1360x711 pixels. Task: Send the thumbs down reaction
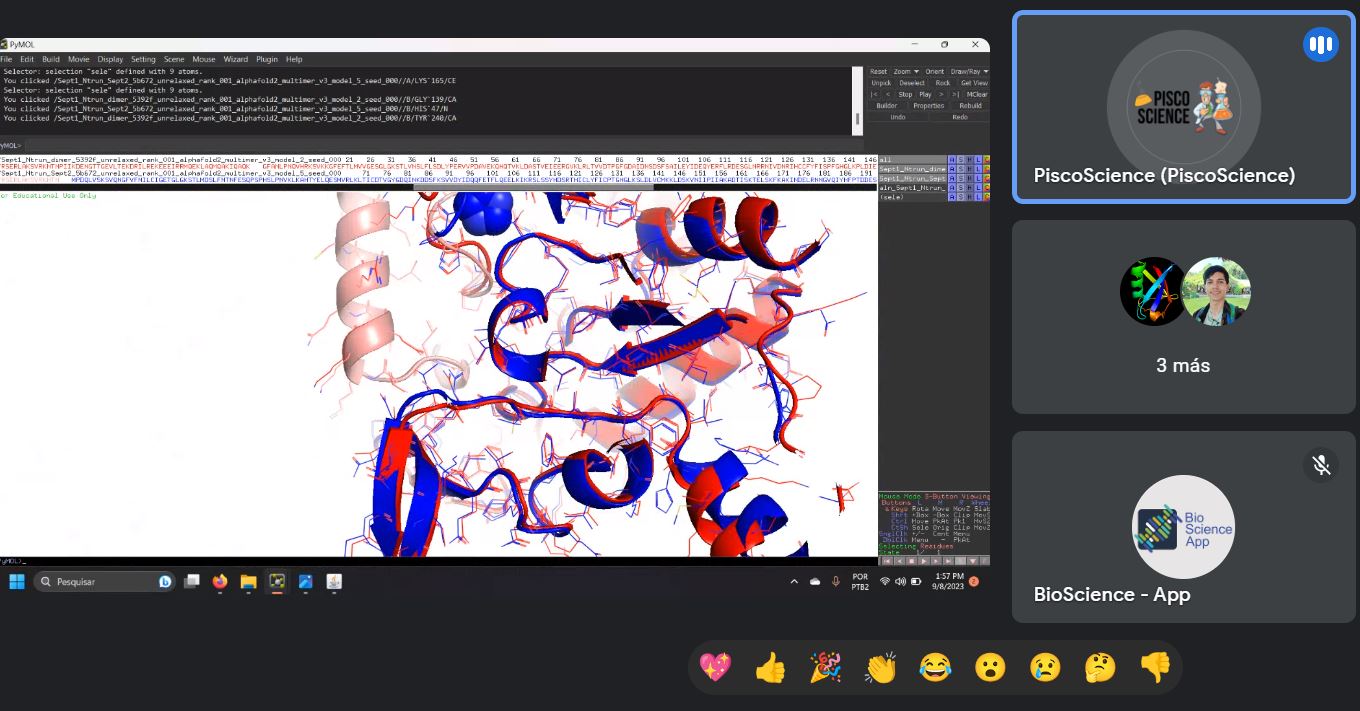(x=1155, y=667)
